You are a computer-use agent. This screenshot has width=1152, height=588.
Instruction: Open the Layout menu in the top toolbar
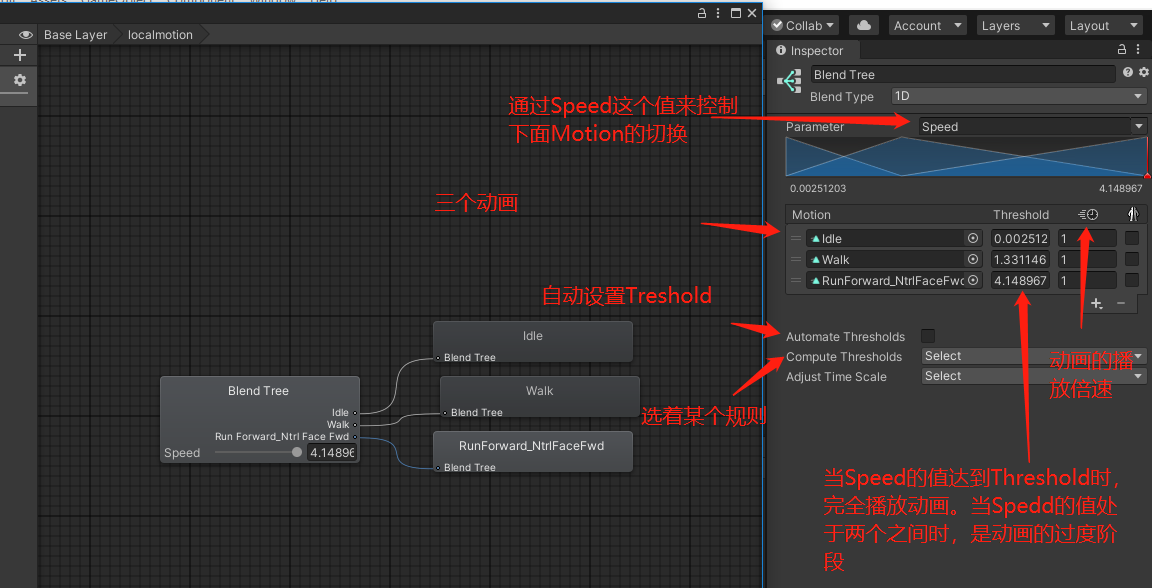point(1102,25)
